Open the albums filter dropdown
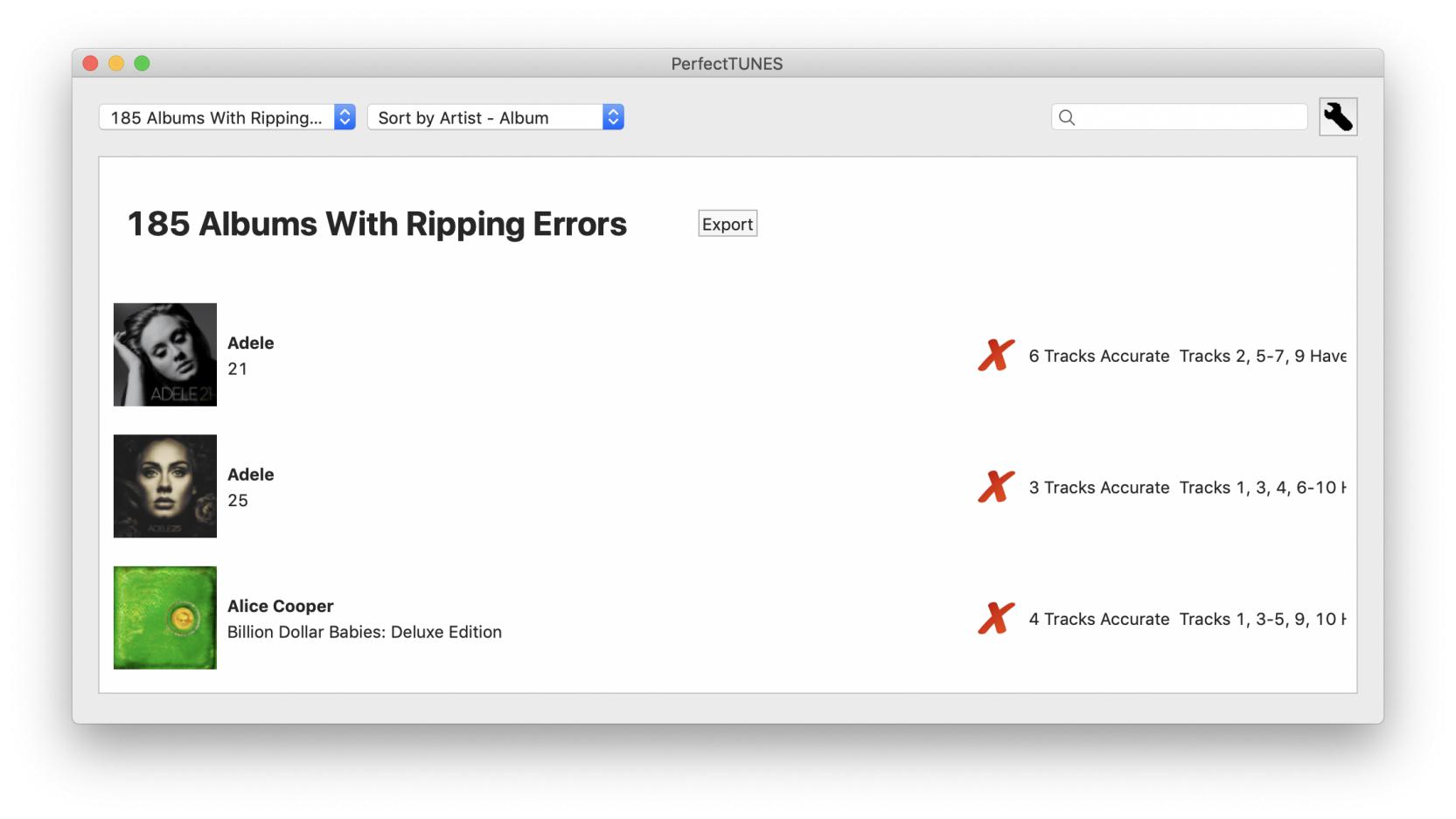1456x819 pixels. pos(226,117)
